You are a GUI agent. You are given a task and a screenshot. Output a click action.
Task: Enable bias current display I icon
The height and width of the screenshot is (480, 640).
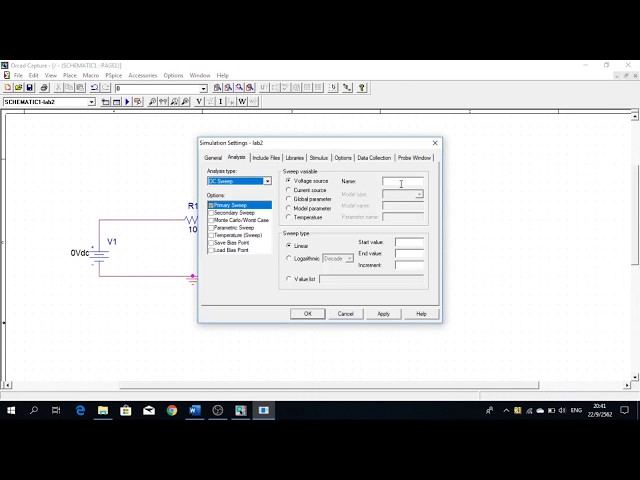tap(220, 102)
